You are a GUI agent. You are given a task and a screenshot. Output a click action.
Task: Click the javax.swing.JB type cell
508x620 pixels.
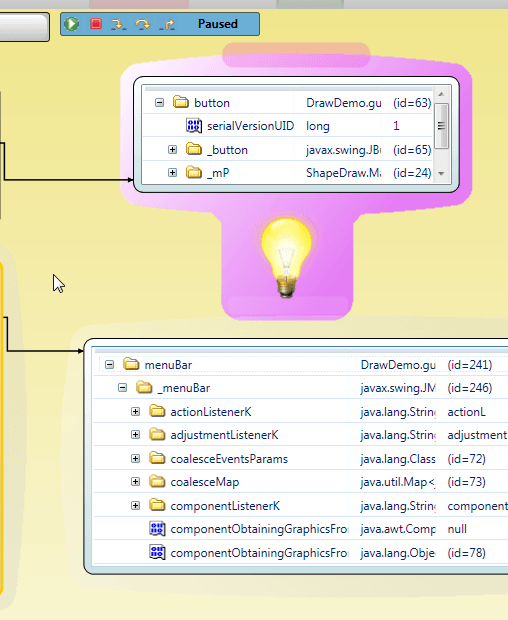[x=344, y=150]
